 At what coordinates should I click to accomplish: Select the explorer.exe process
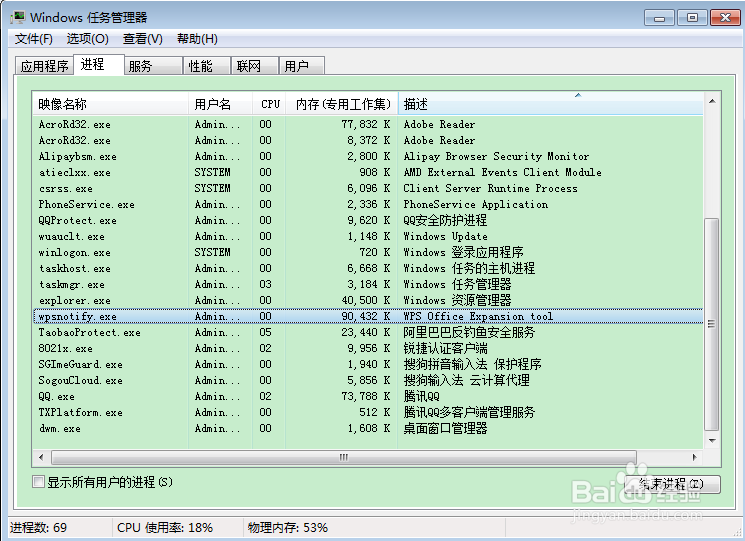pyautogui.click(x=368, y=300)
